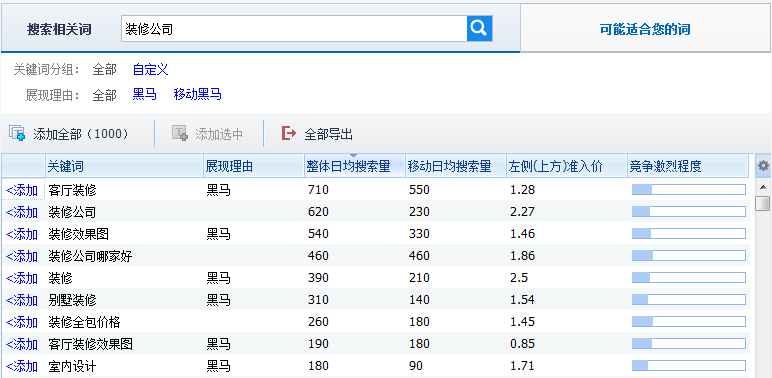Switch to the 可能适合您的词 tab
Screen dimensions: 772x378
pyautogui.click(x=645, y=29)
